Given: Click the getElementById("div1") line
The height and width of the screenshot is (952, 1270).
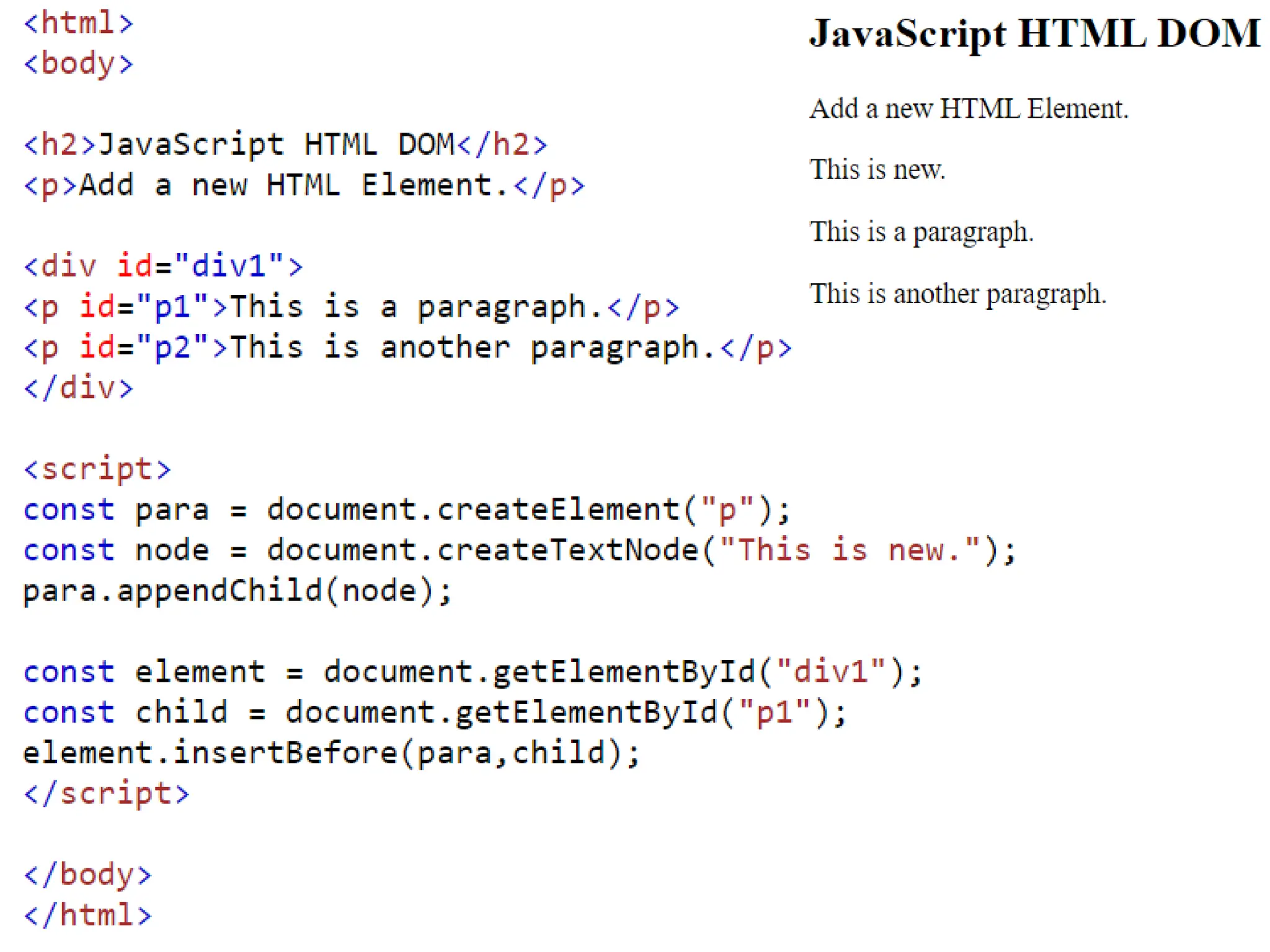Looking at the screenshot, I should (x=473, y=672).
